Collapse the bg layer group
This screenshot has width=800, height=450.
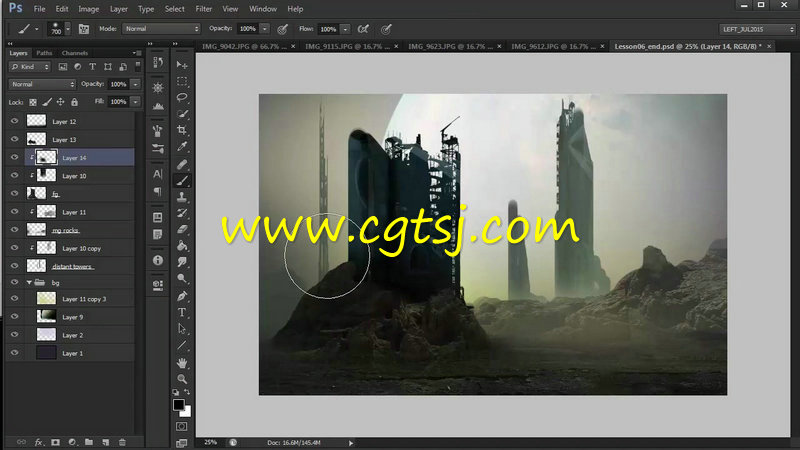29,282
